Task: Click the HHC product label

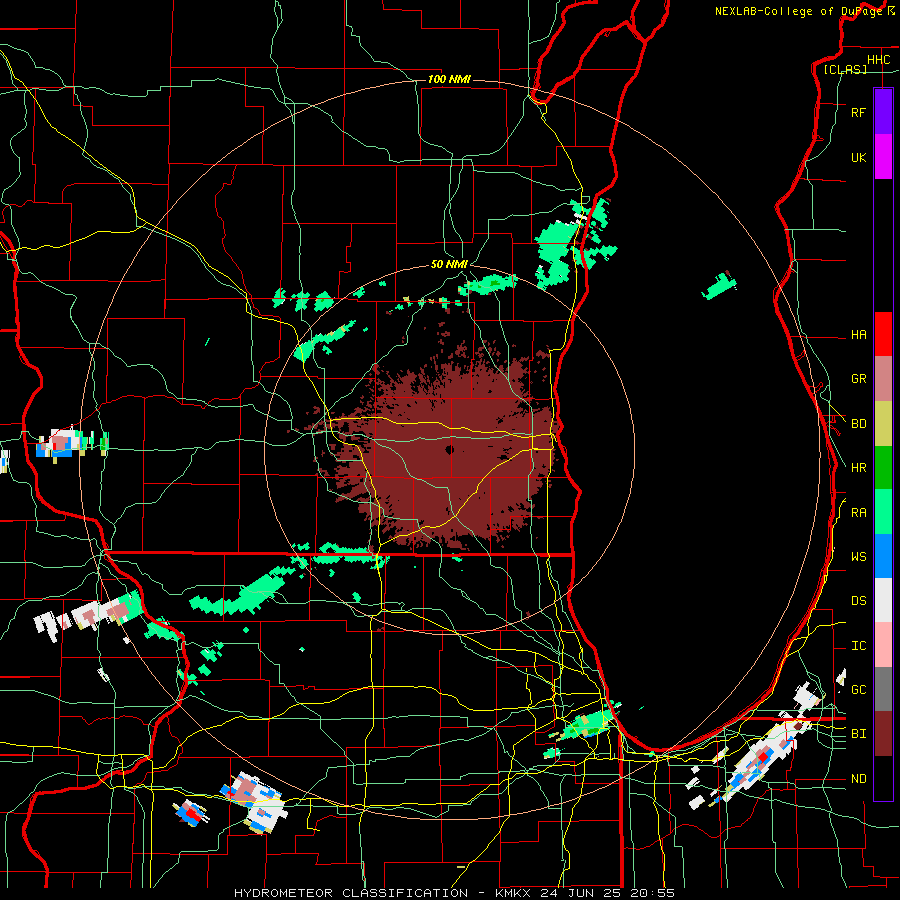Action: [878, 60]
